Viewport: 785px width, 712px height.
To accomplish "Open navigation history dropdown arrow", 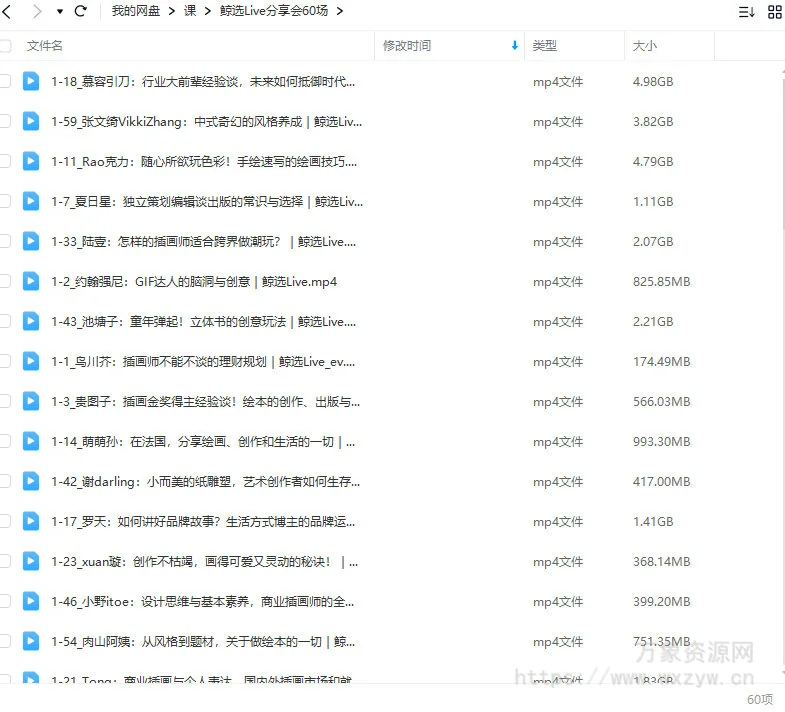I will (x=59, y=12).
